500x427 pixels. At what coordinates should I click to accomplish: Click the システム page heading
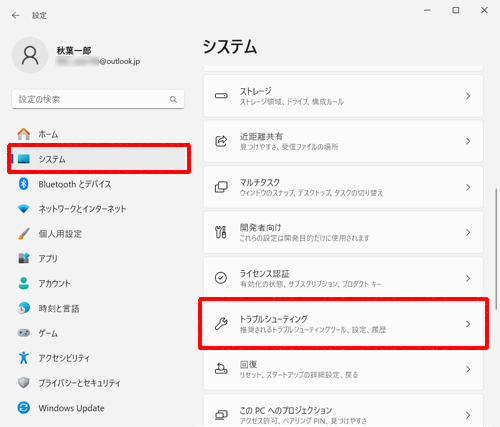click(x=230, y=46)
